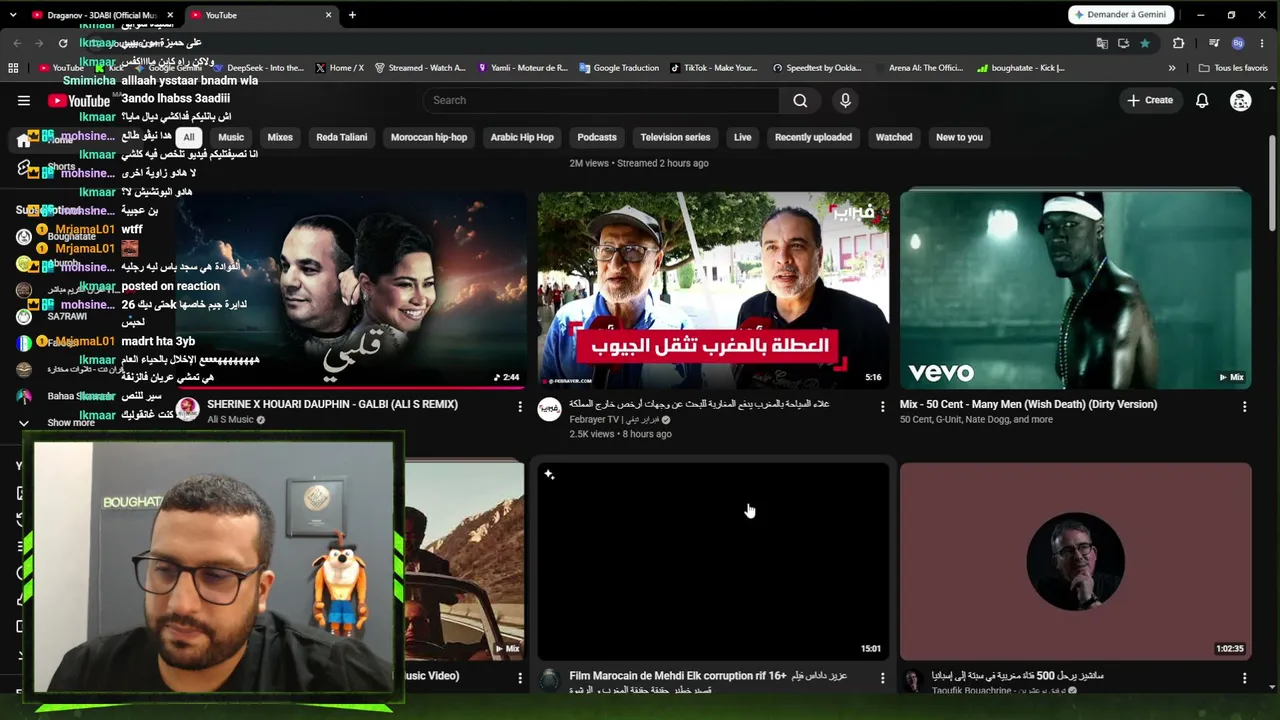
Task: Open options for the 50 Cent mix
Action: [1244, 406]
